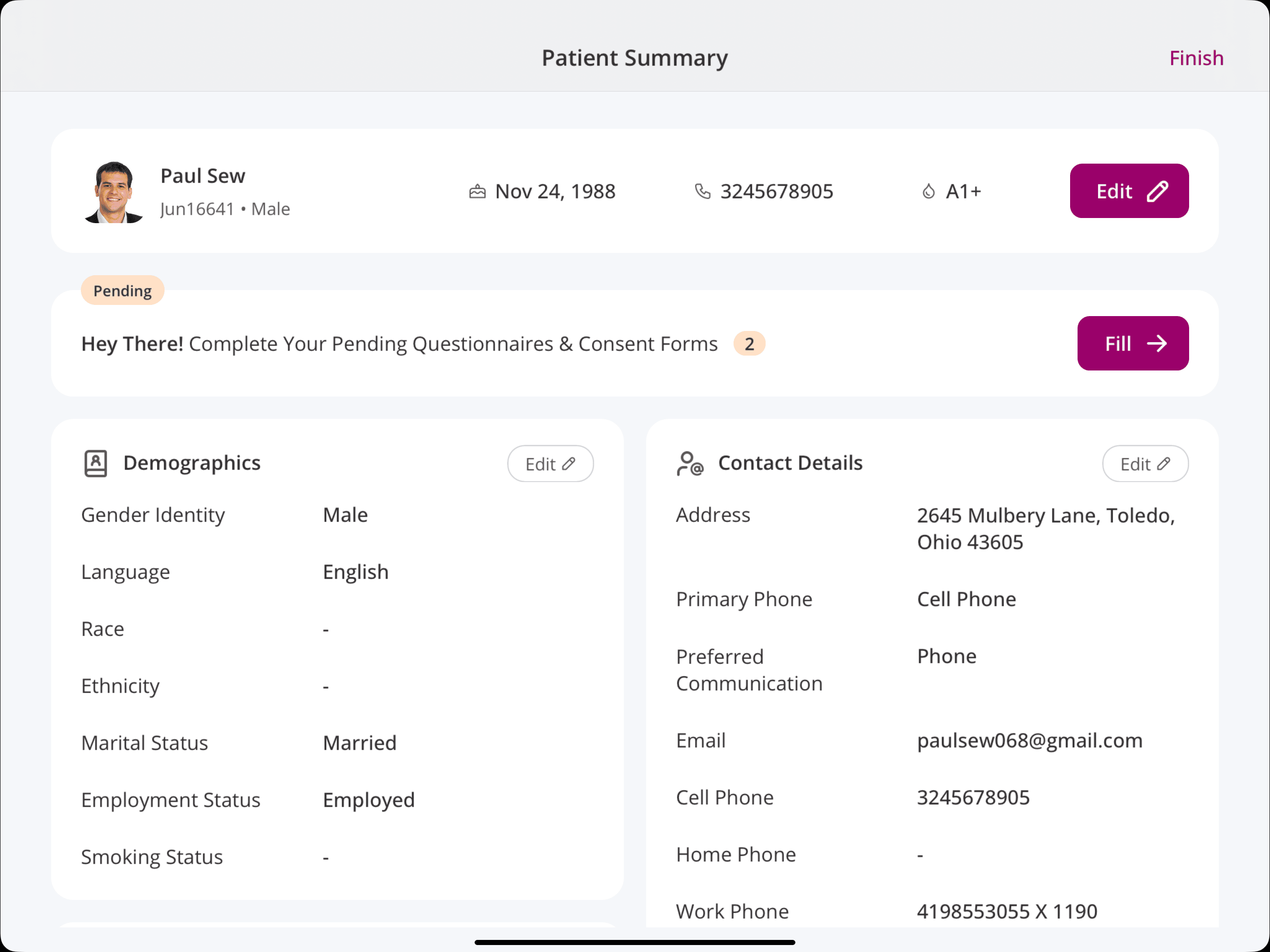This screenshot has height=952, width=1270.
Task: Click the Pending status badge
Action: [x=122, y=290]
